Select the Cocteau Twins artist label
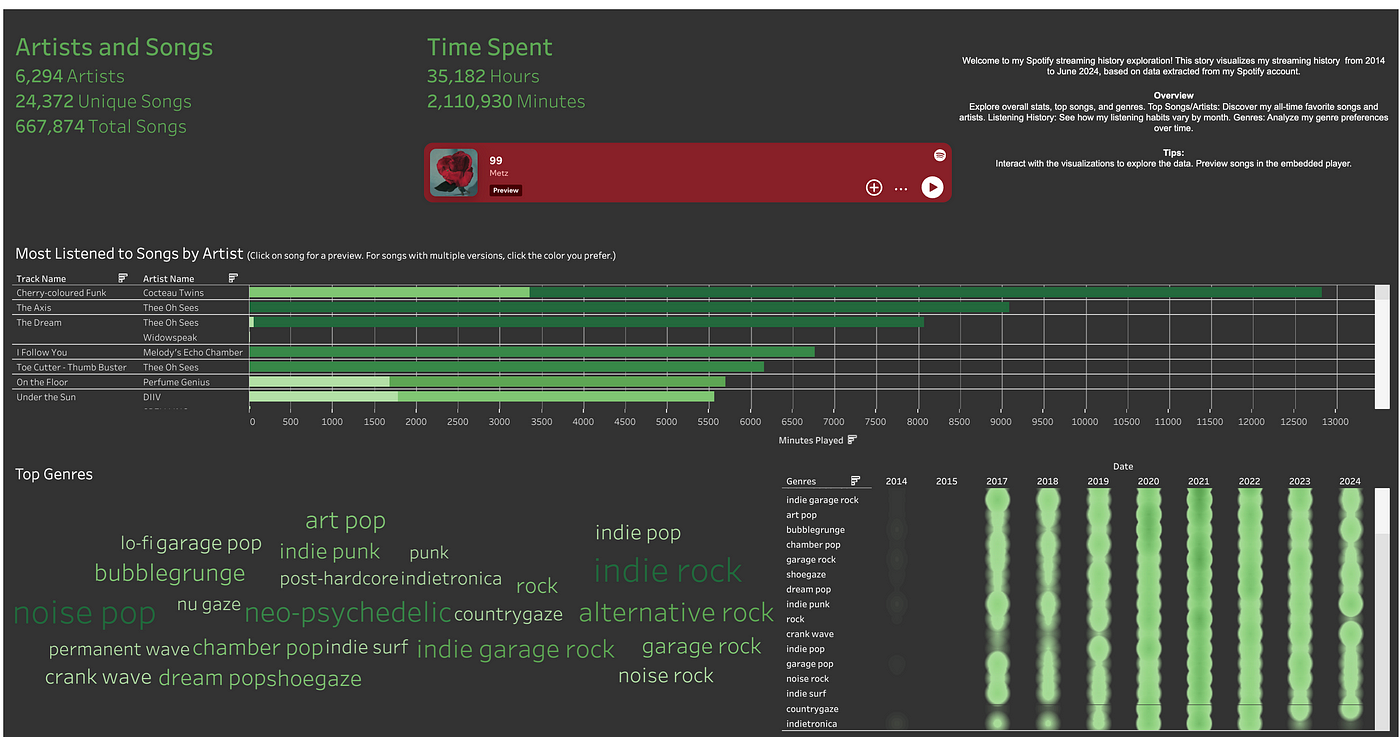This screenshot has height=737, width=1400. (175, 293)
